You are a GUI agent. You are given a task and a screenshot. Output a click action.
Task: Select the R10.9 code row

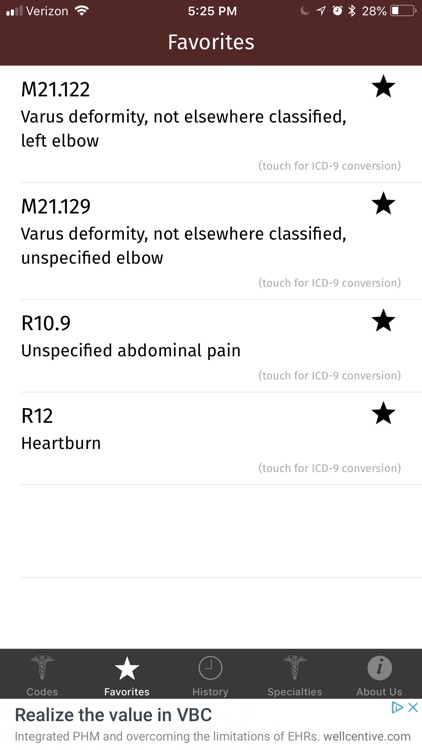pos(211,346)
